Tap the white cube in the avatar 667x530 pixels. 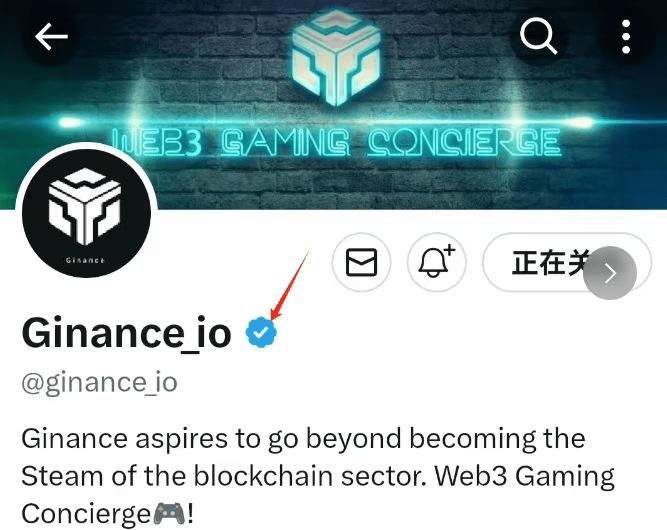[x=85, y=206]
